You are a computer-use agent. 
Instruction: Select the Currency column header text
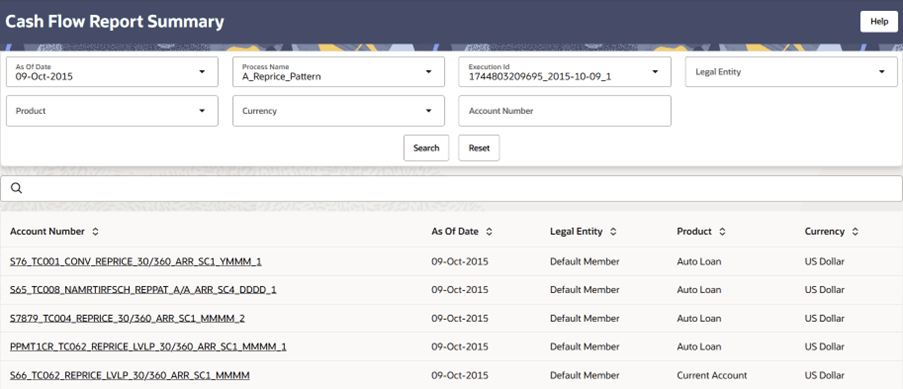click(825, 232)
